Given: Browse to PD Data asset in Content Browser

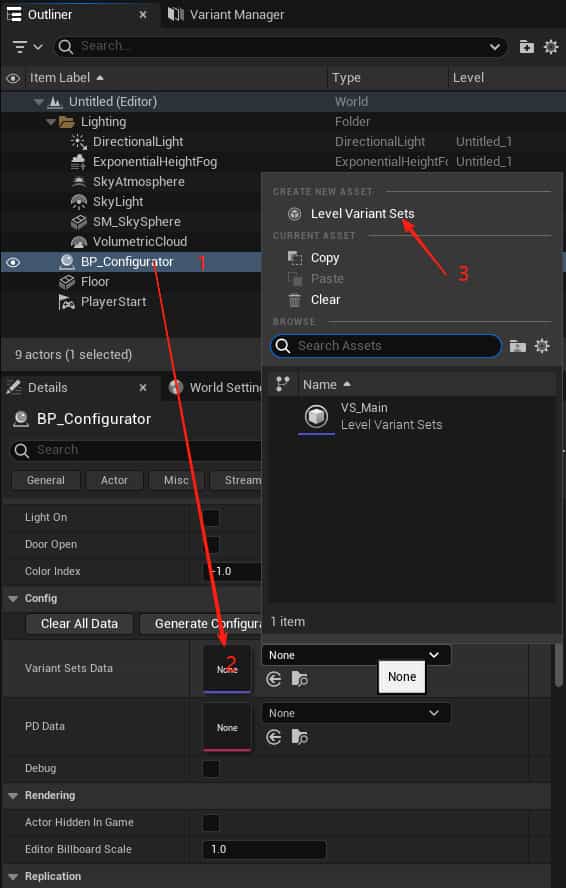Looking at the screenshot, I should [x=300, y=737].
